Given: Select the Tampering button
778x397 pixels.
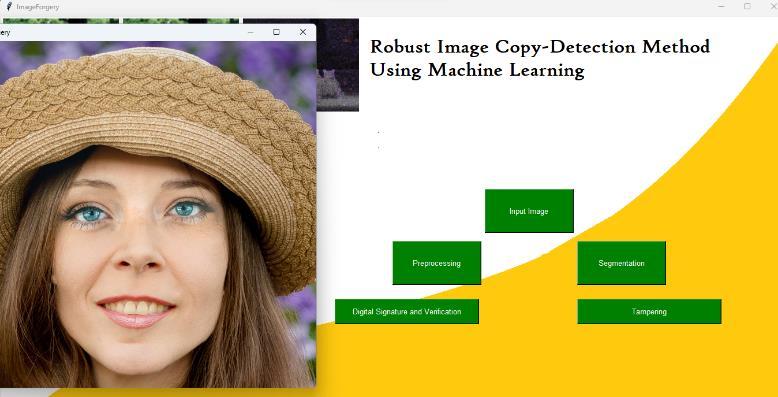Looking at the screenshot, I should [649, 312].
